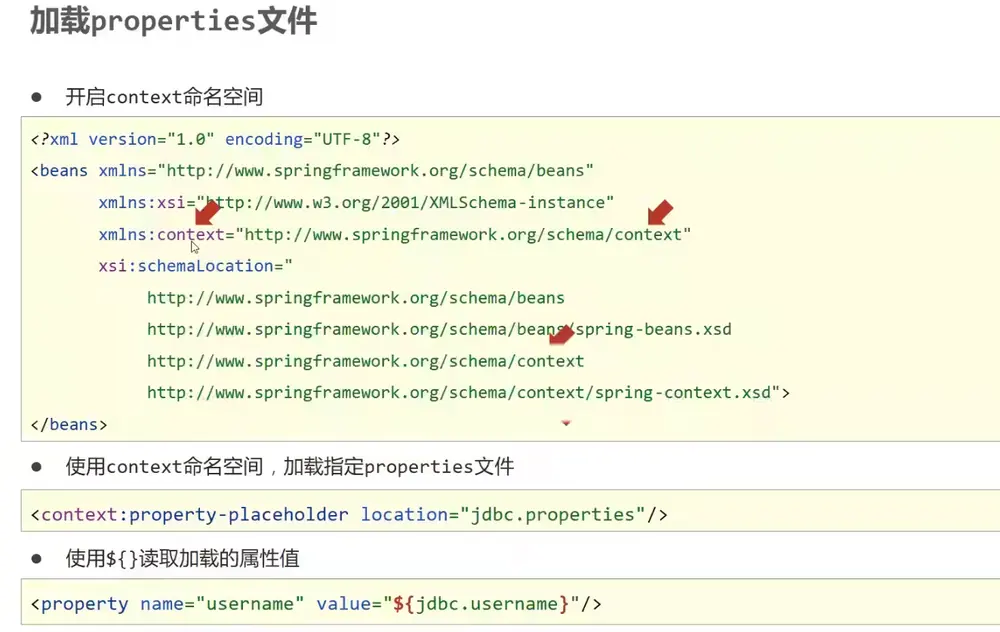The image size is (1000, 632).
Task: Click the location value "jdbc.properties"
Action: pos(552,515)
